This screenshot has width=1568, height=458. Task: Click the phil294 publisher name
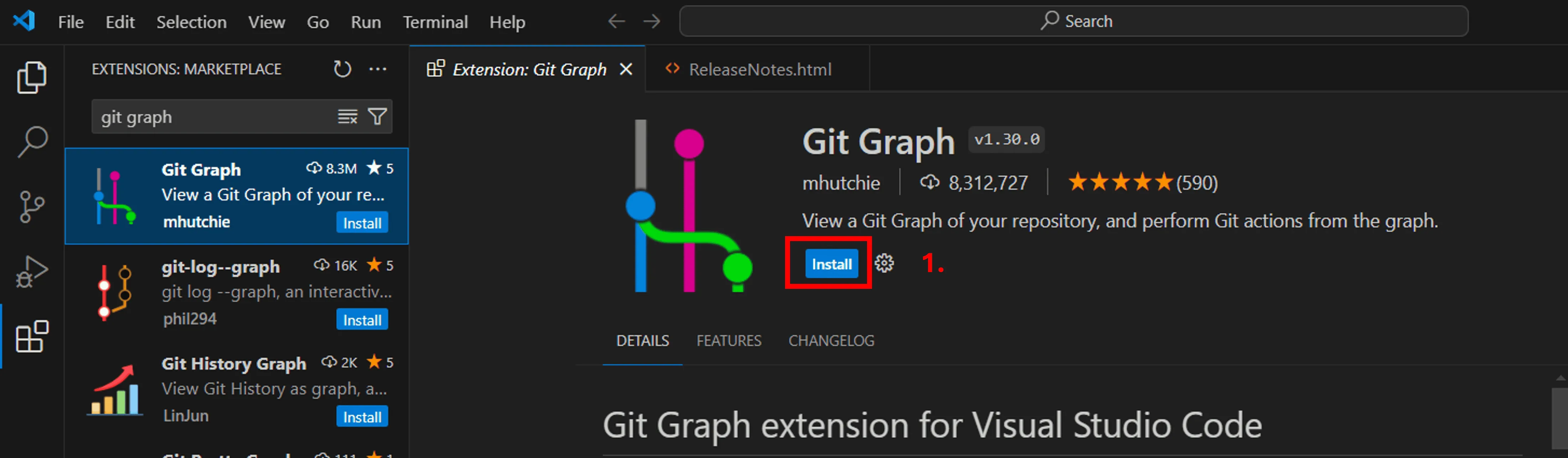(x=189, y=319)
